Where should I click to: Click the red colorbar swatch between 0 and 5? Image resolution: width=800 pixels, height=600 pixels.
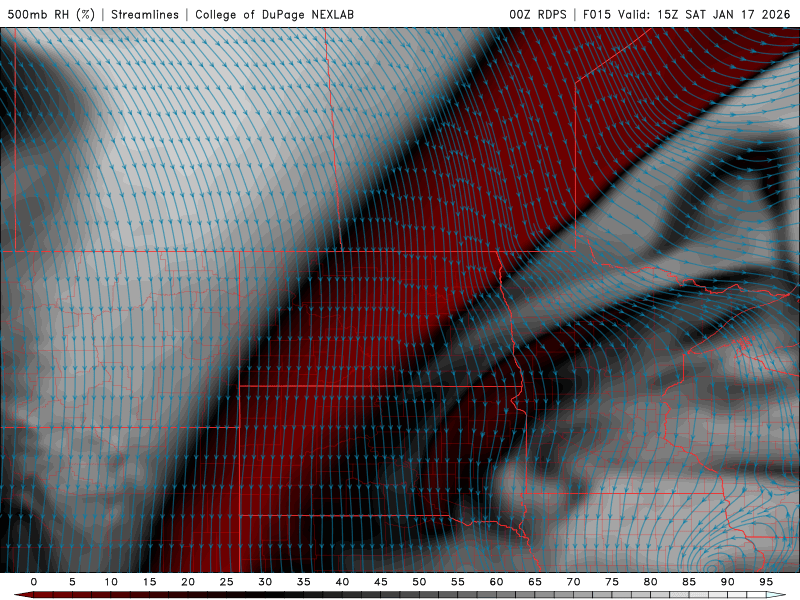pos(53,595)
